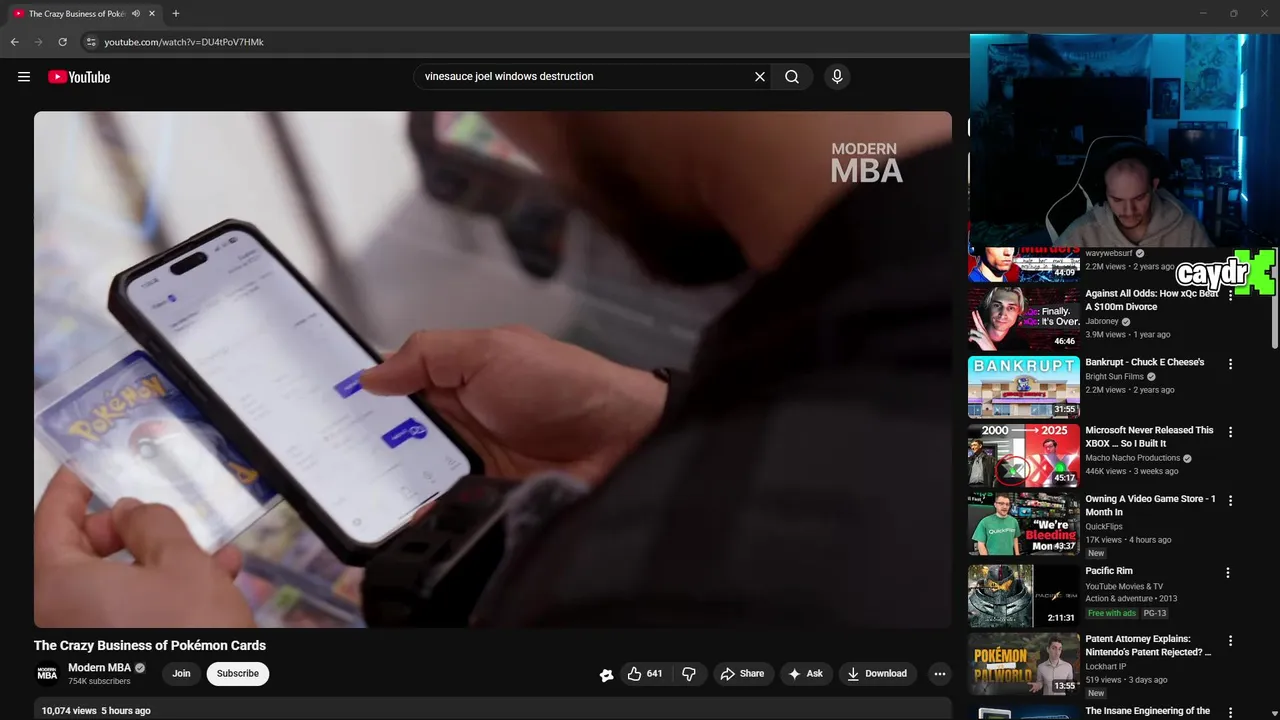Viewport: 1280px width, 720px height.
Task: Open 'Bankrupt - Chuck E Cheese's' title
Action: (x=1145, y=362)
